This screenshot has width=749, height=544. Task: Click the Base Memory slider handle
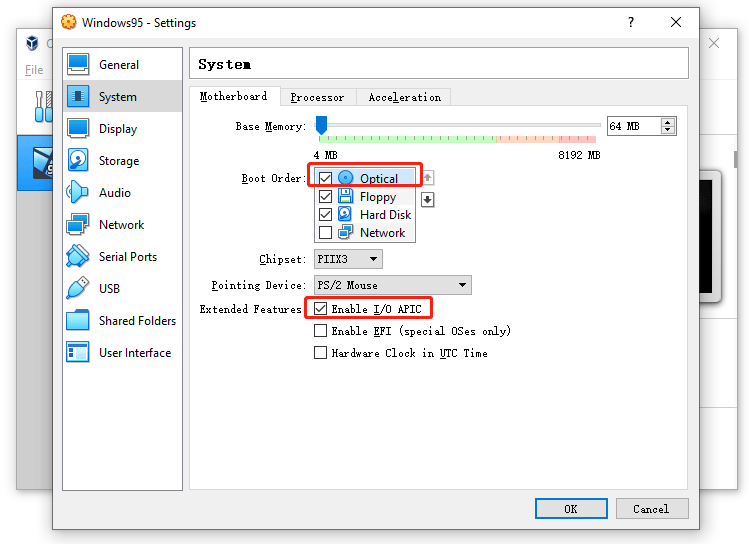click(321, 125)
